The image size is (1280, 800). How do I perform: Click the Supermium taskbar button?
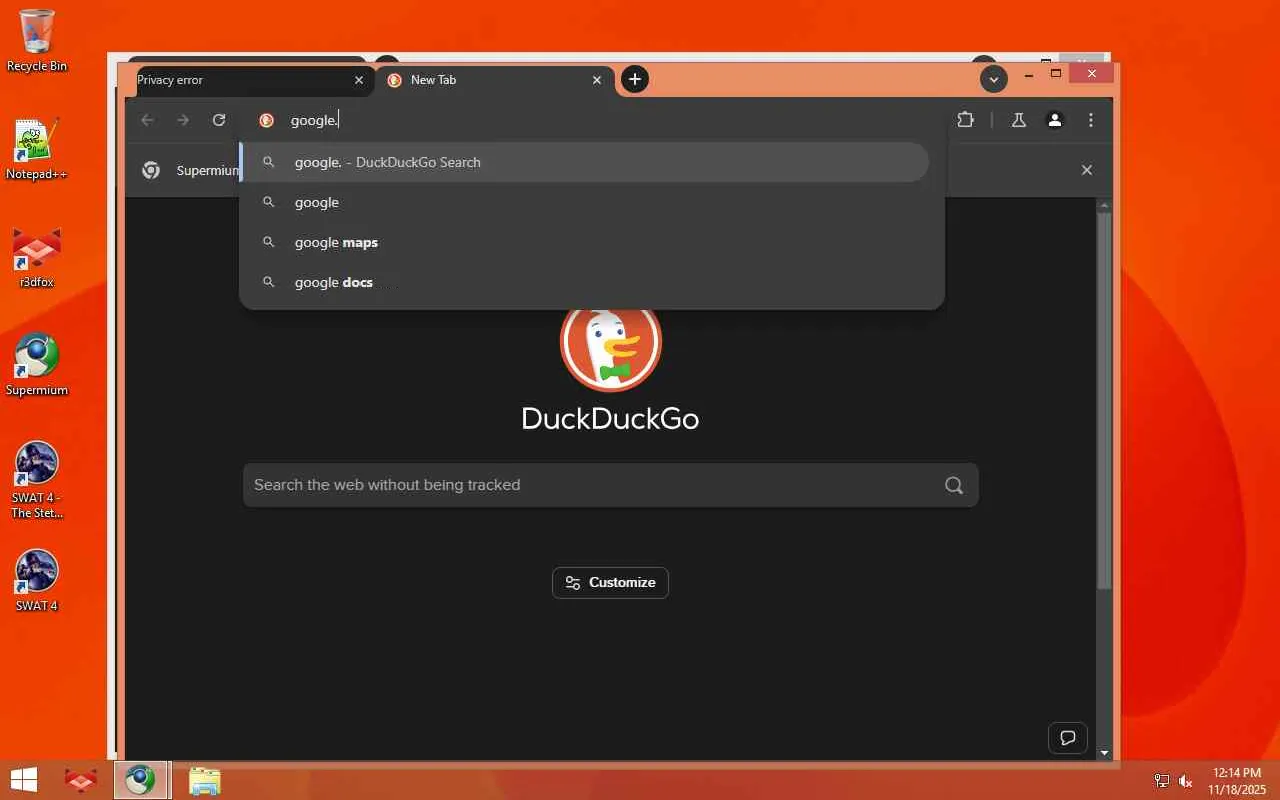(x=140, y=780)
